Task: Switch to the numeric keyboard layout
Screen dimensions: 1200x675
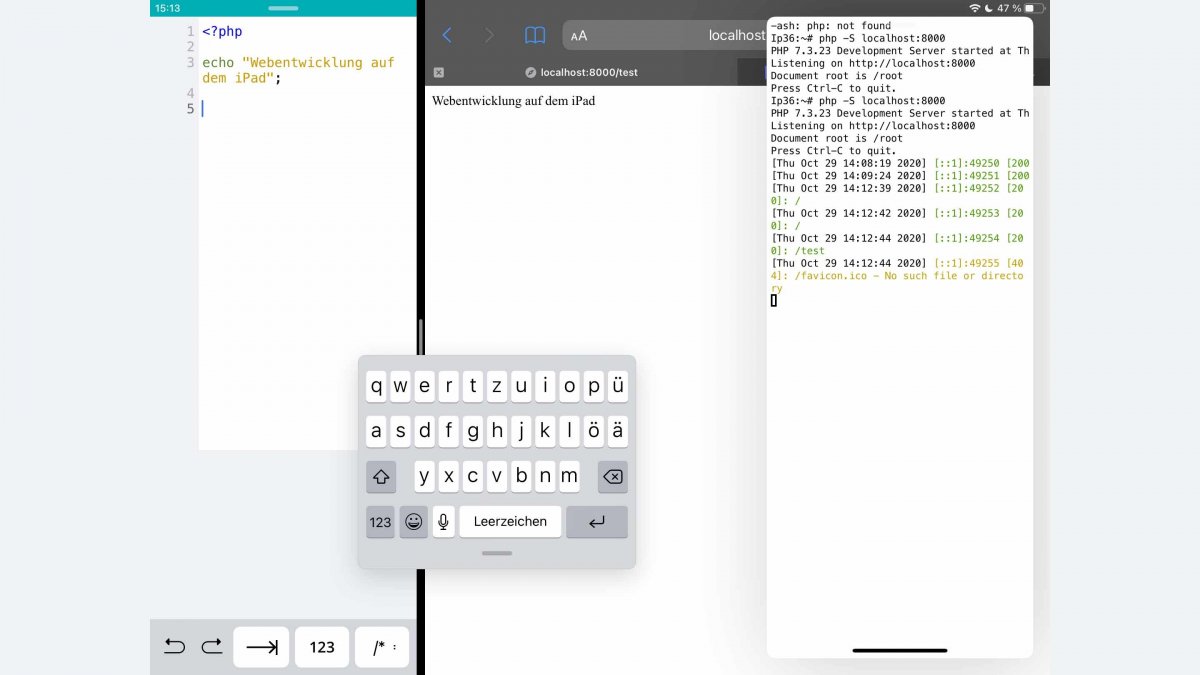Action: tap(380, 521)
